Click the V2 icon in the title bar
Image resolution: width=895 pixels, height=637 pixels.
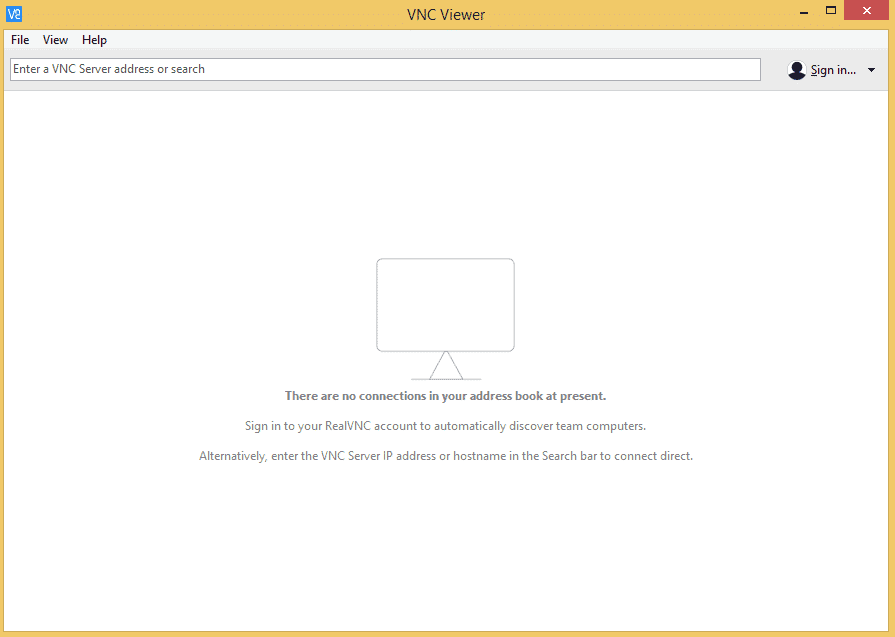click(15, 12)
